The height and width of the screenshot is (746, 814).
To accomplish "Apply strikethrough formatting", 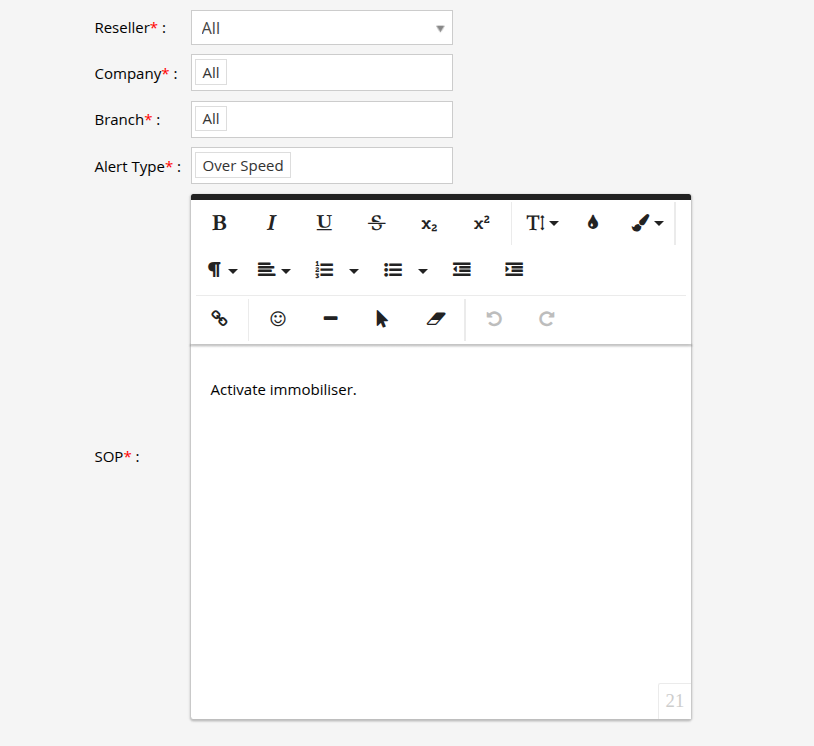I will (x=377, y=223).
